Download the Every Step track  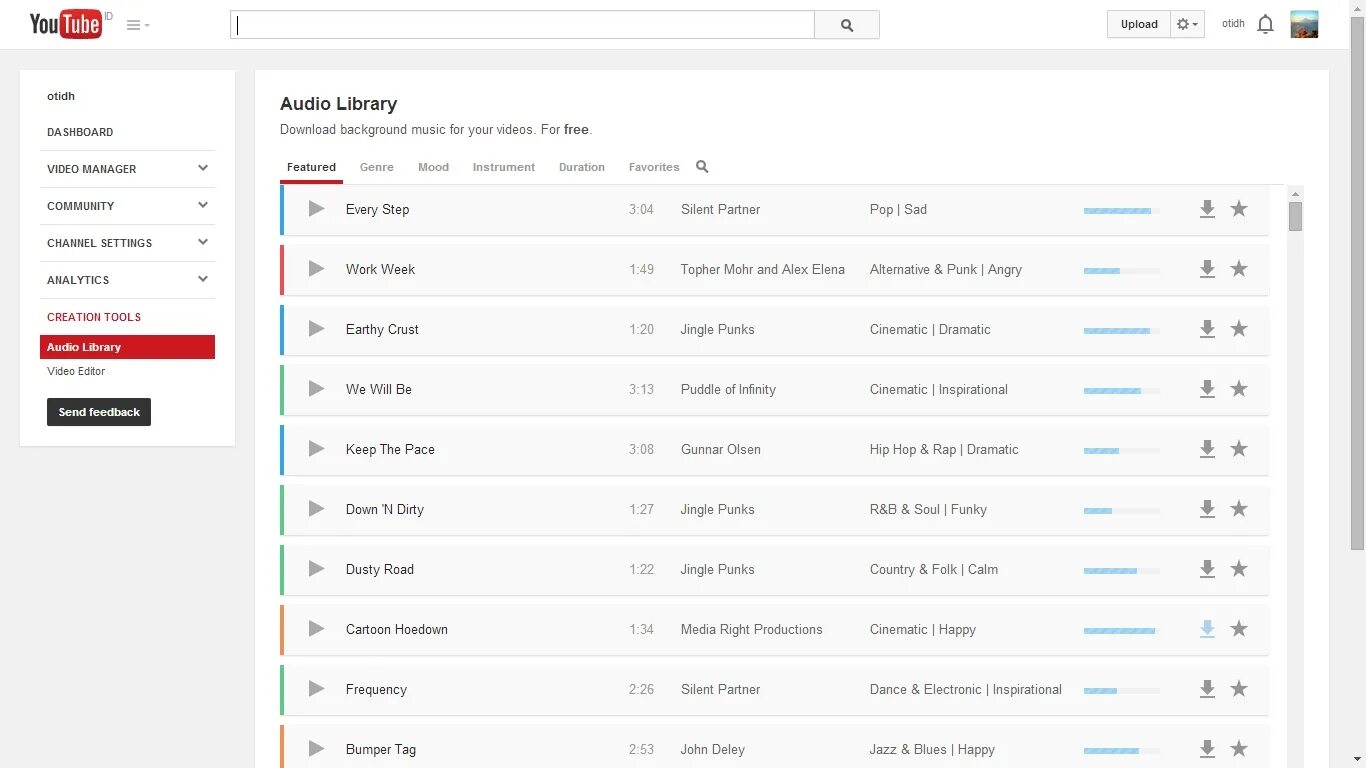coord(1207,209)
